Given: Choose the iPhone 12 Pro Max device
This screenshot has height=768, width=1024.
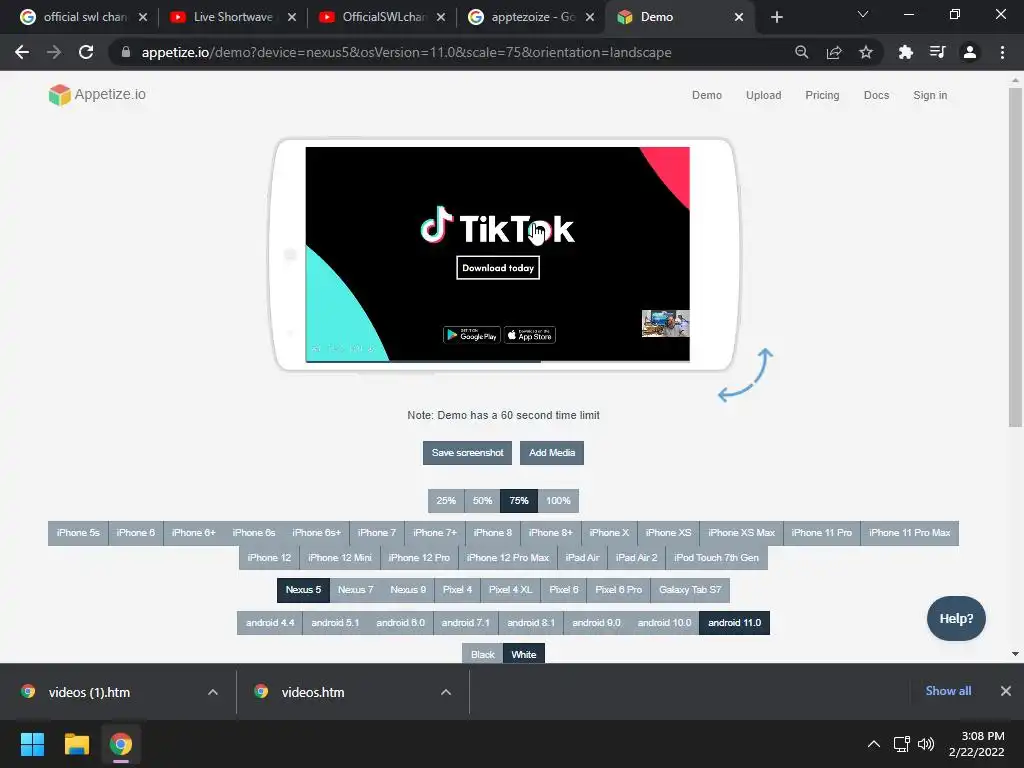Looking at the screenshot, I should (x=507, y=558).
